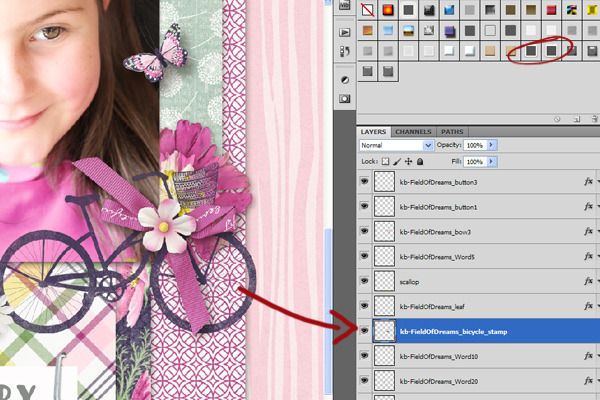The height and width of the screenshot is (400, 600).
Task: Select the scallop layer name
Action: coord(409,282)
